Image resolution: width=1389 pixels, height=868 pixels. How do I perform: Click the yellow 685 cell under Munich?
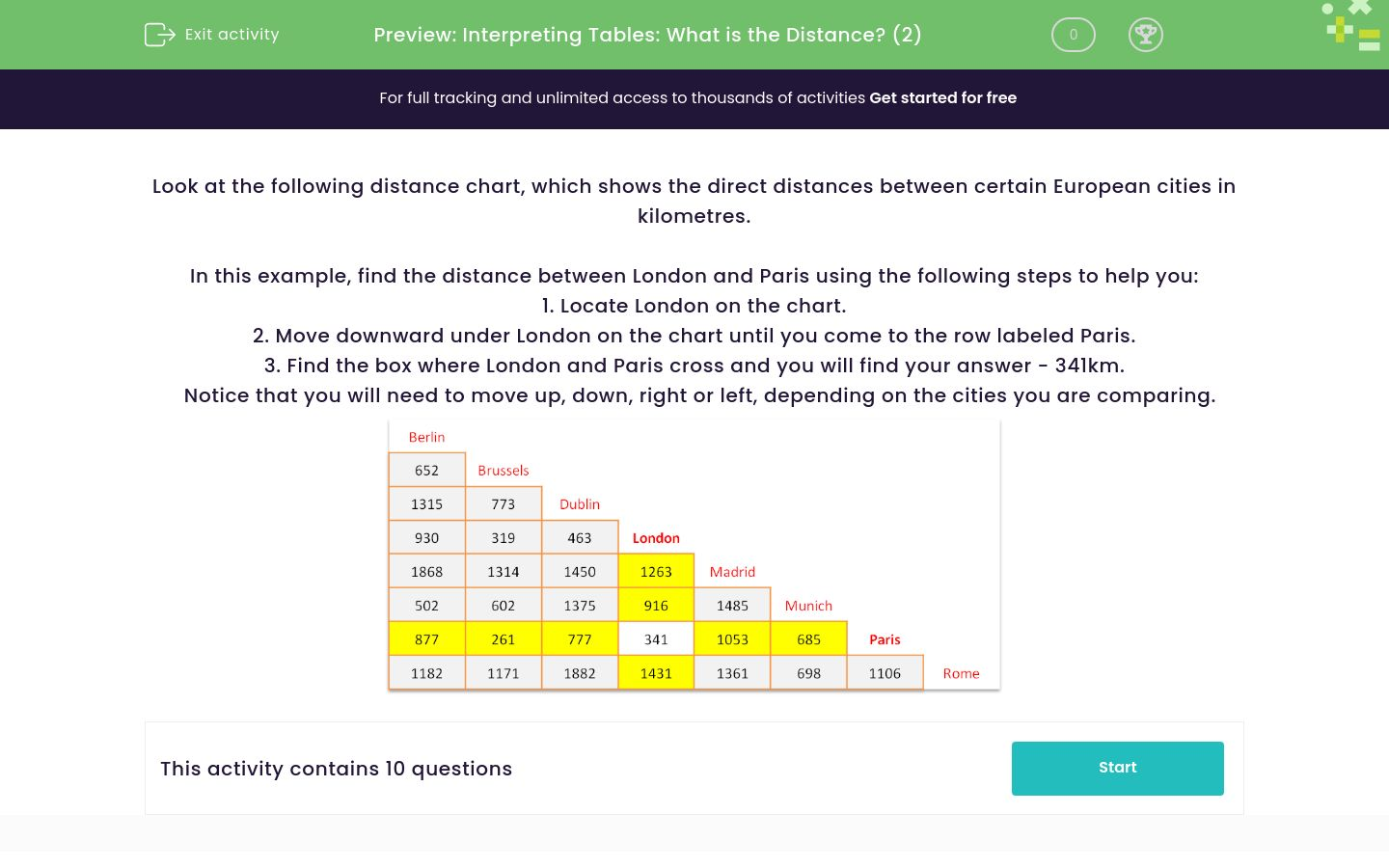click(x=808, y=639)
